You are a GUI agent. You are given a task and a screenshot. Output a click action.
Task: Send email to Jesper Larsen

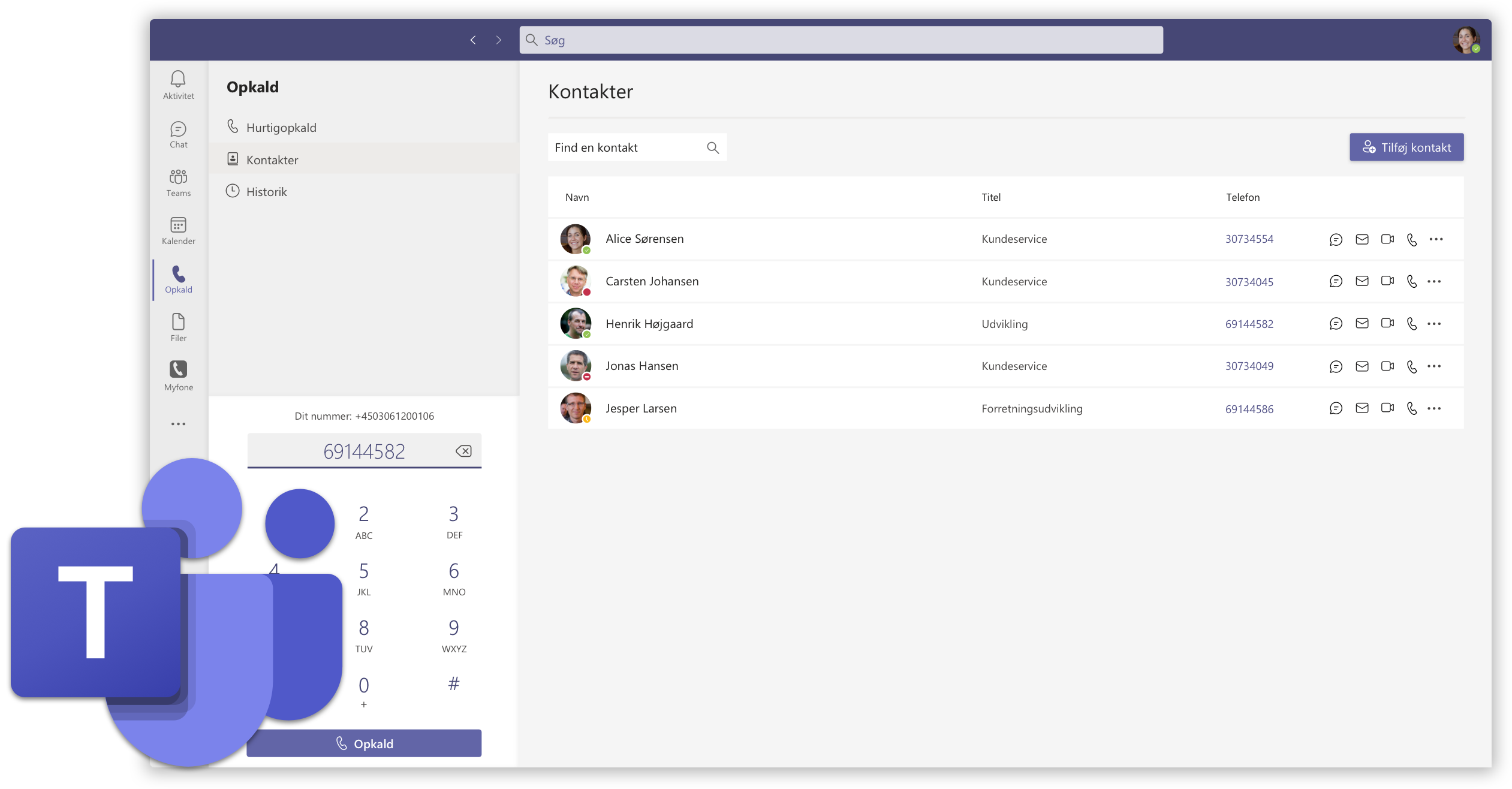[1362, 408]
